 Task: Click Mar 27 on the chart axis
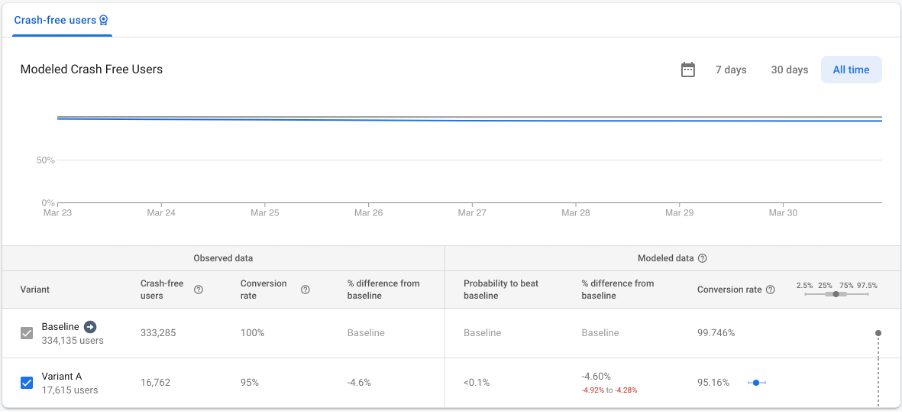coord(472,212)
